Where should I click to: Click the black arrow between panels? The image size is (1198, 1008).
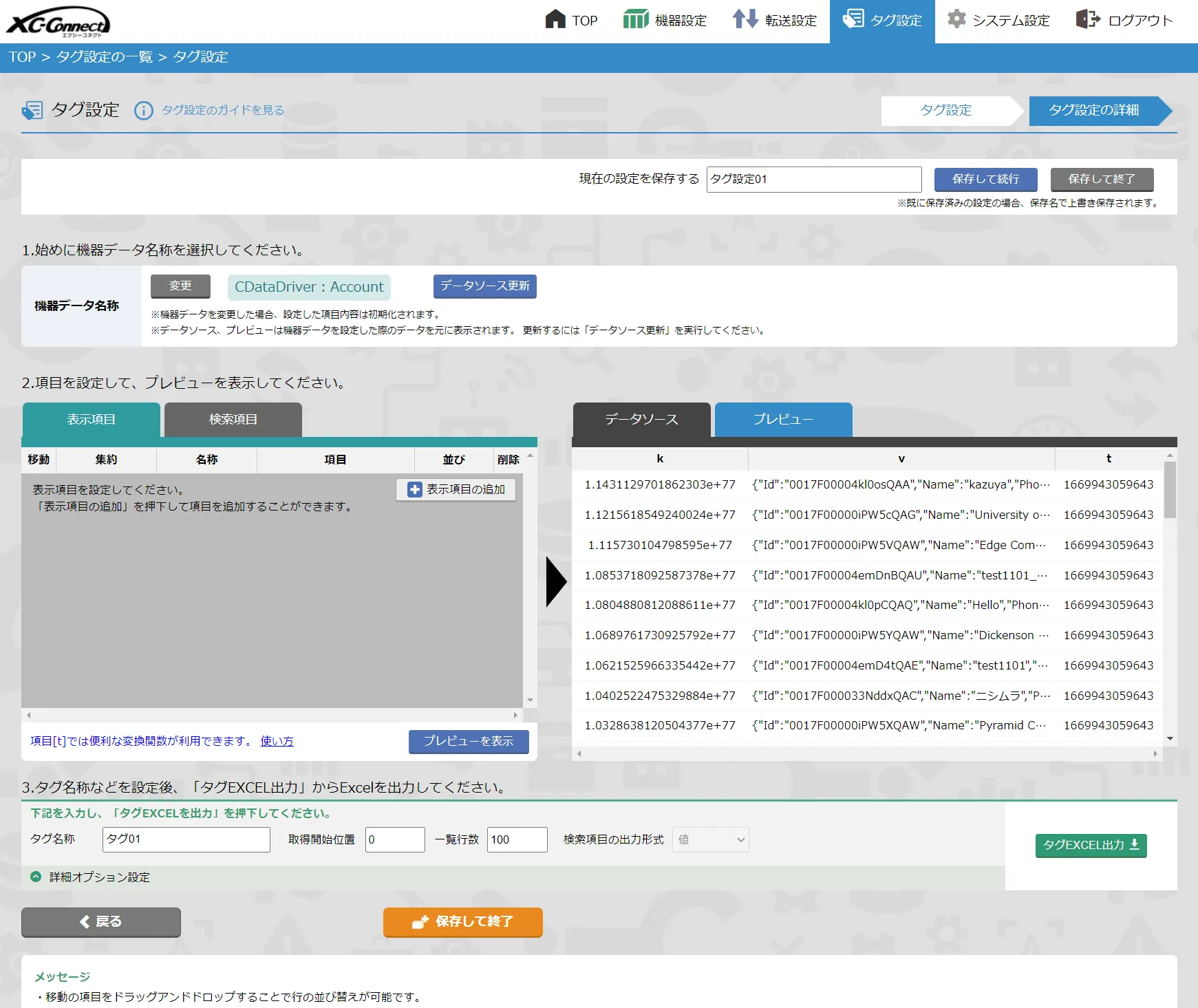coord(555,582)
